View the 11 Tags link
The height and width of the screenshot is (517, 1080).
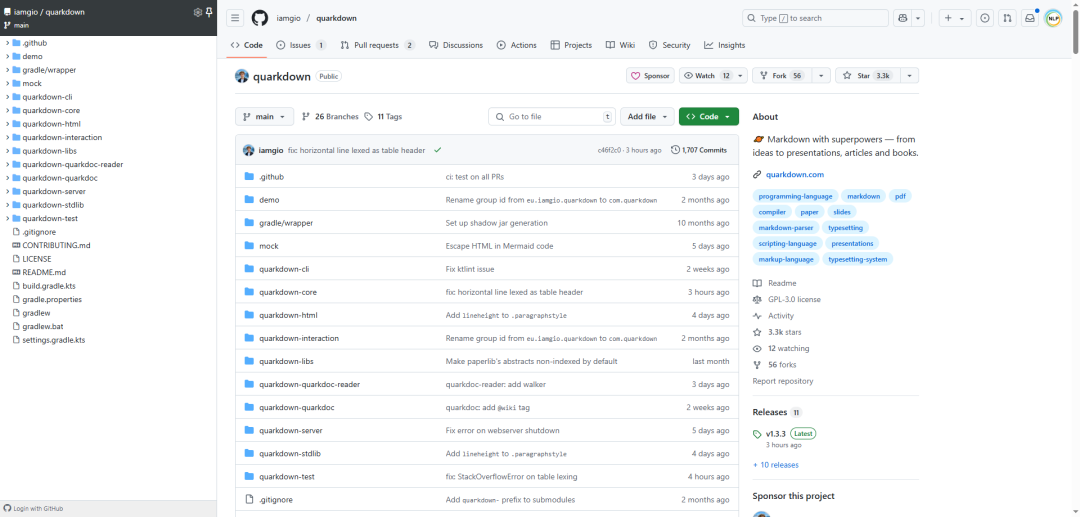tap(383, 117)
